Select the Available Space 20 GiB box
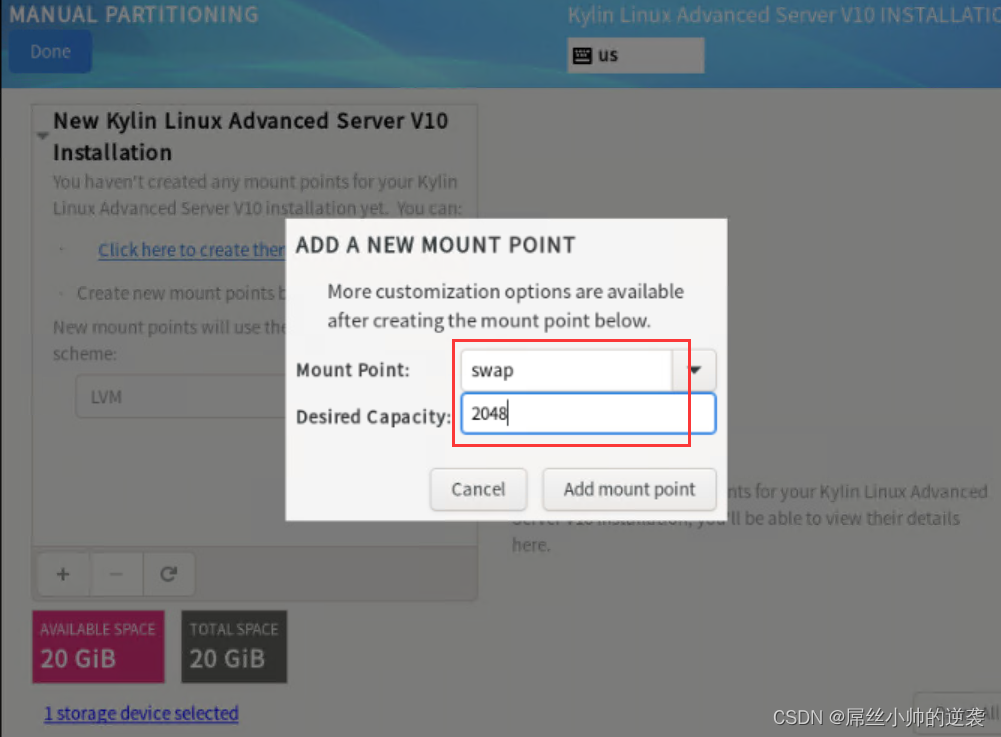This screenshot has width=1001, height=737. coord(98,646)
